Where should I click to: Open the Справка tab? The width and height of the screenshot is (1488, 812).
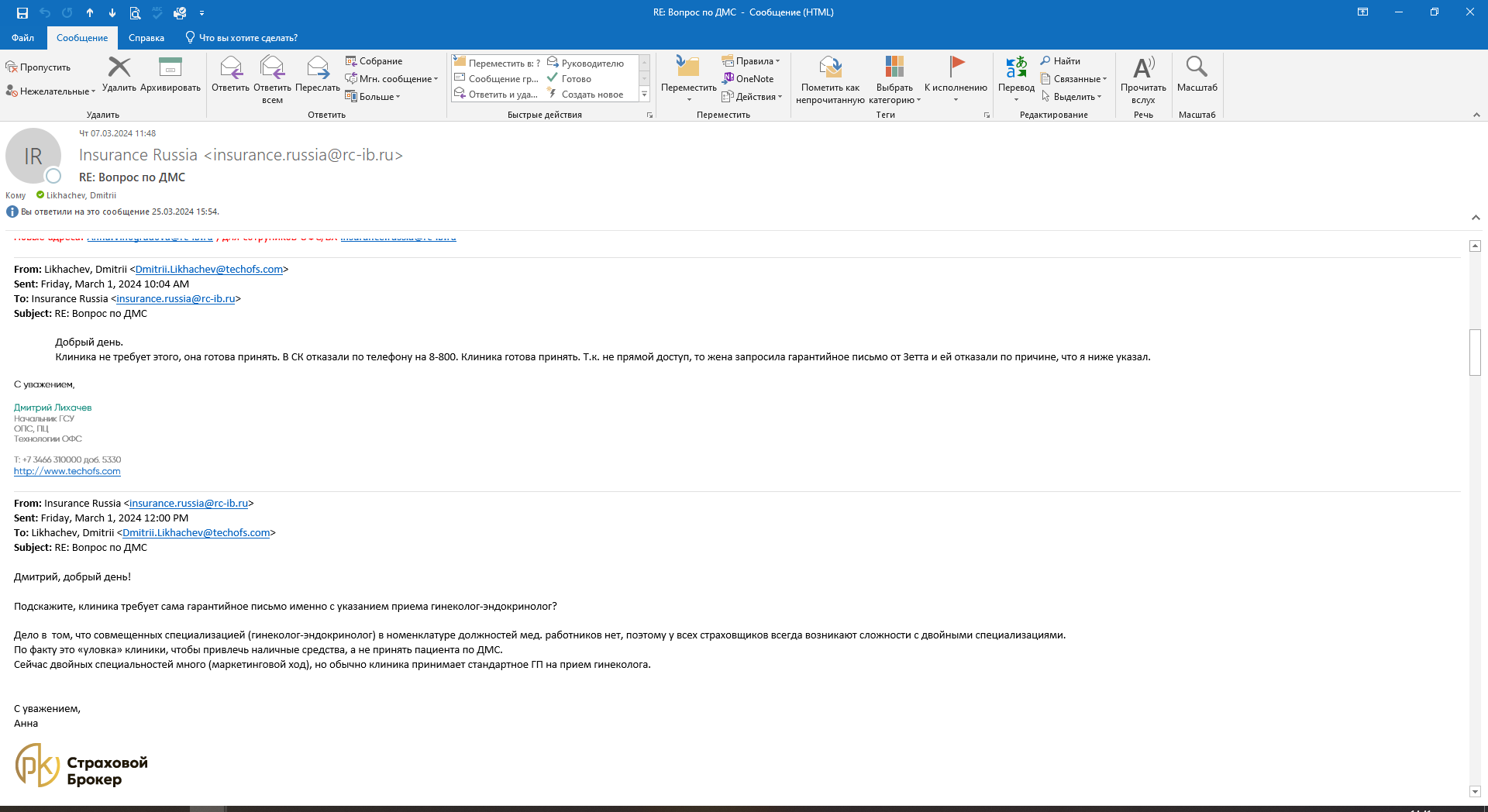tap(146, 38)
